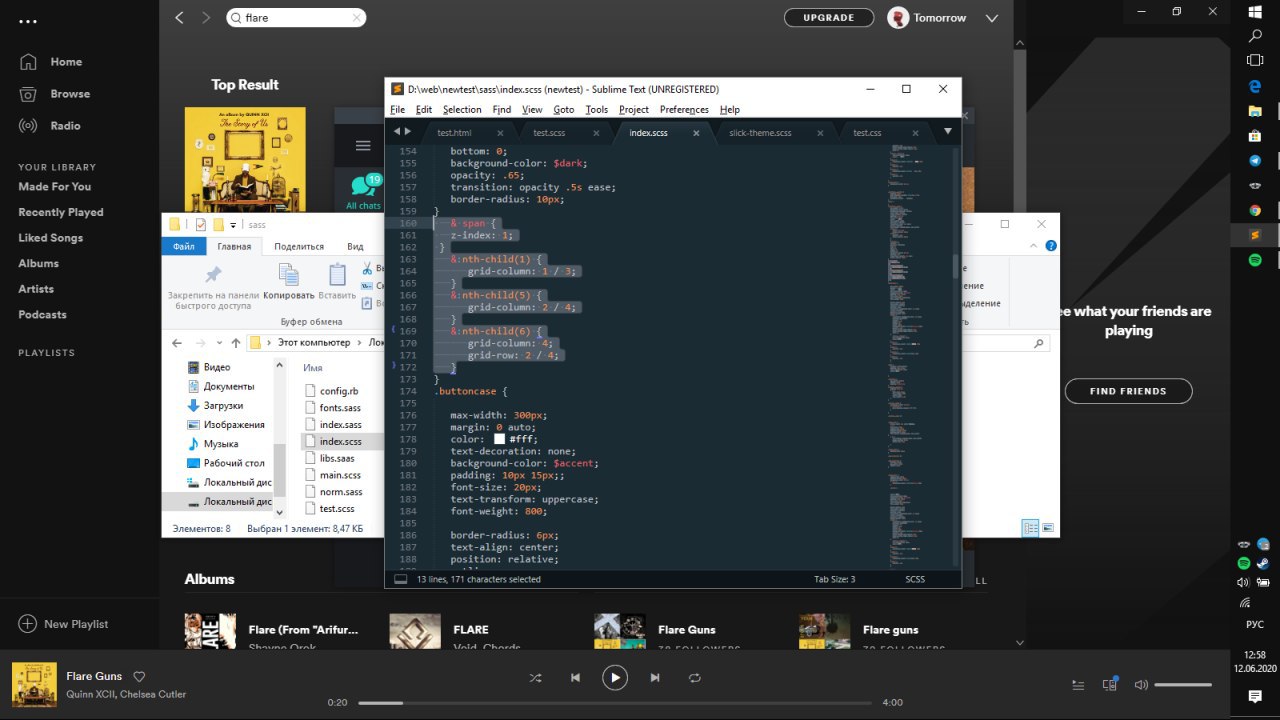Click the song progress bar
Screen dimensions: 1280x720
pos(615,703)
